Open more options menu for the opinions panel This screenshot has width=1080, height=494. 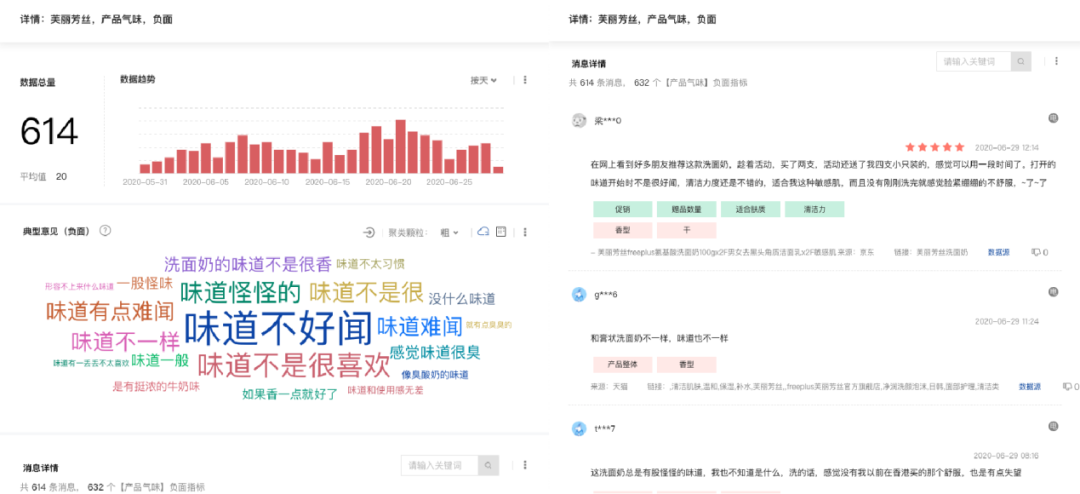click(523, 232)
